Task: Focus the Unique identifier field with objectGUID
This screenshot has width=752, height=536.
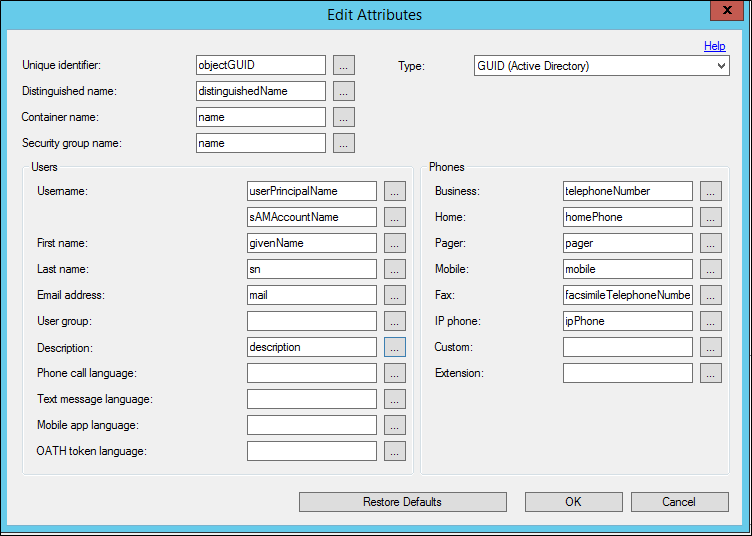Action: coord(261,65)
